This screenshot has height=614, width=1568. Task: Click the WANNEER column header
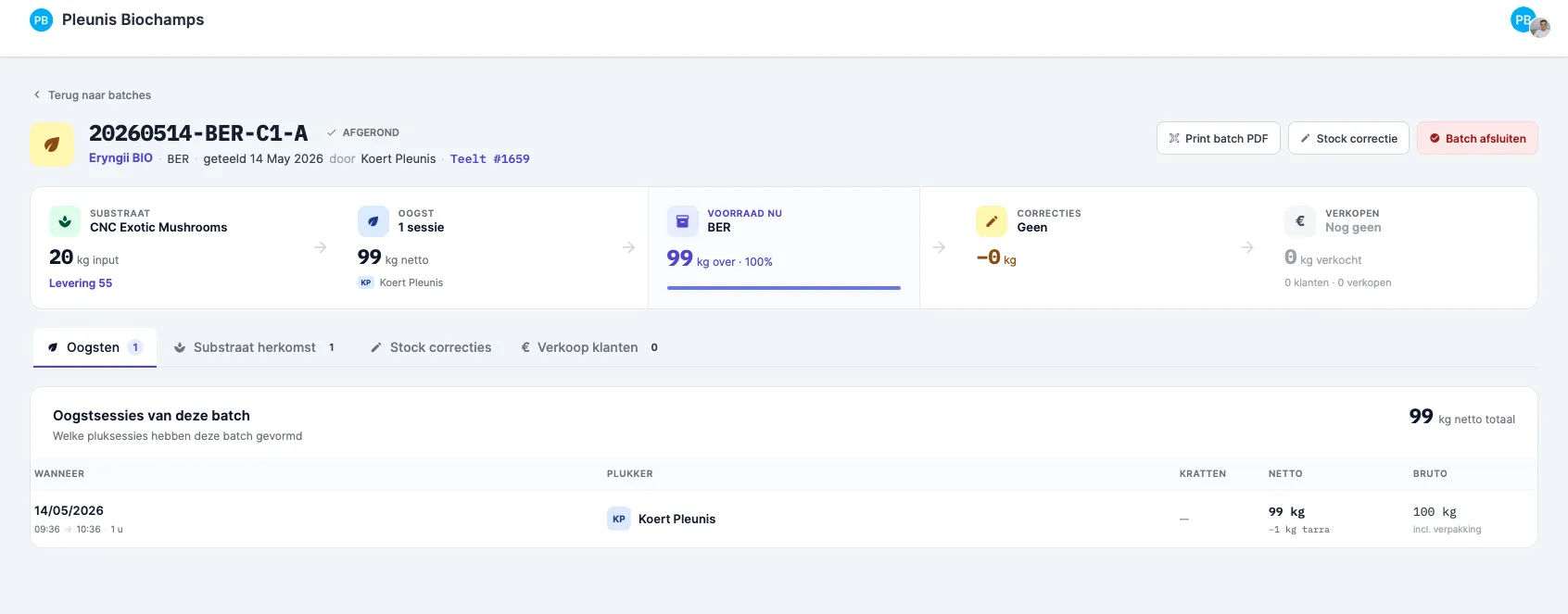click(x=59, y=473)
